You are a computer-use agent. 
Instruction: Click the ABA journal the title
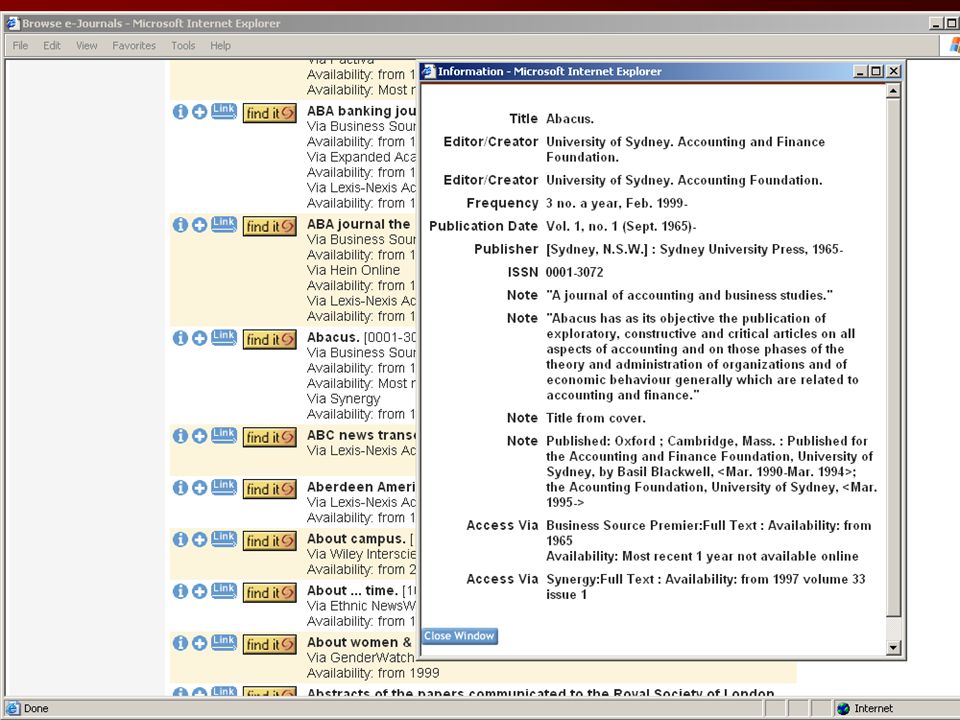click(359, 224)
